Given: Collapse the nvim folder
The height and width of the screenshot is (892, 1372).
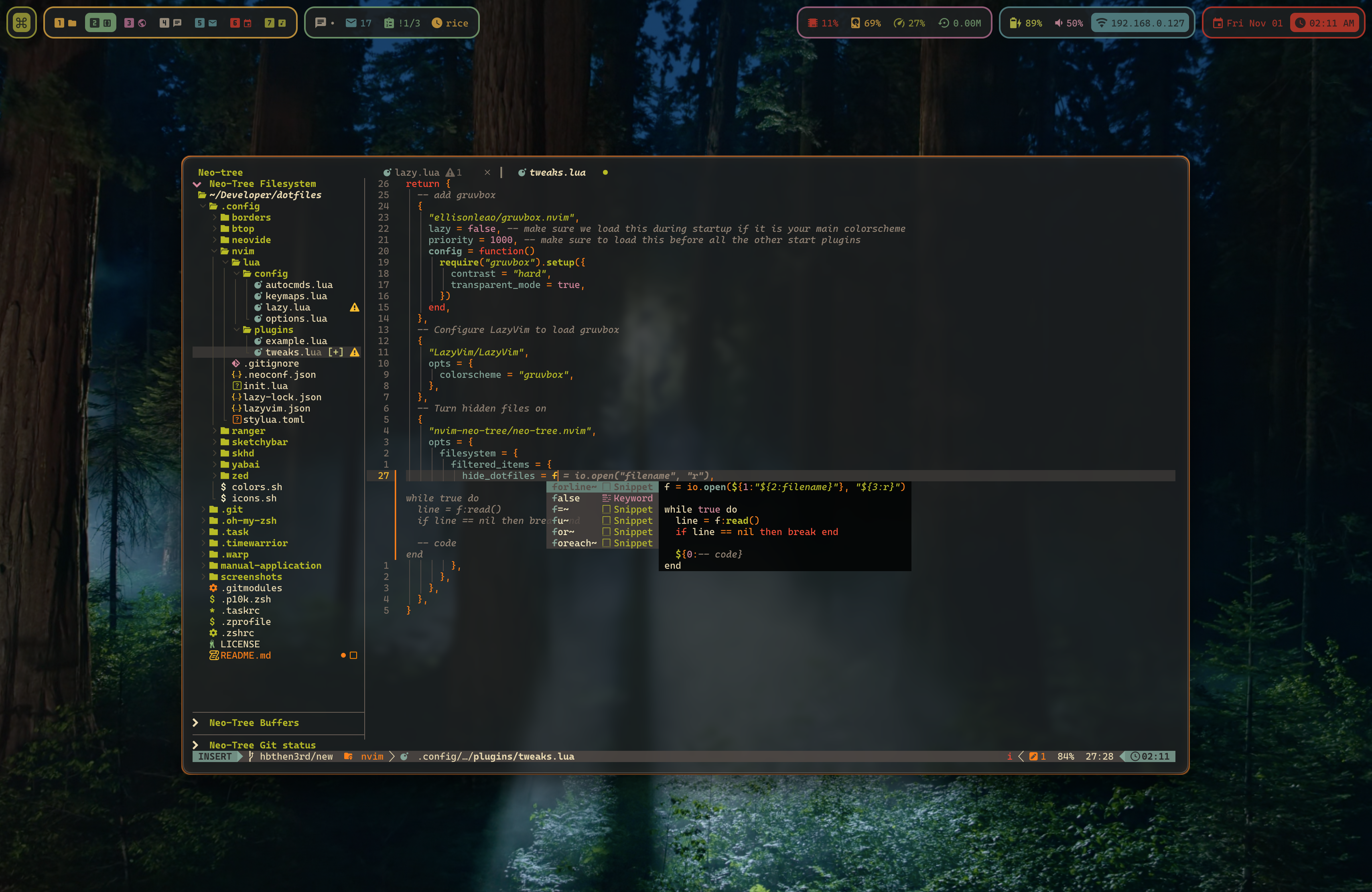Looking at the screenshot, I should [x=236, y=251].
